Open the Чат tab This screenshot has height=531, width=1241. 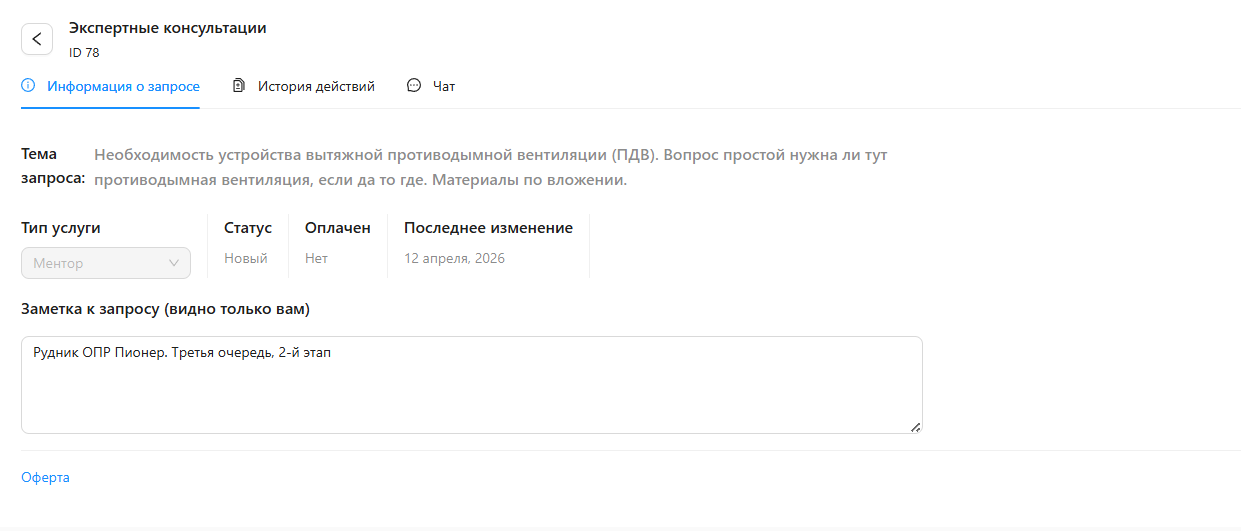431,87
